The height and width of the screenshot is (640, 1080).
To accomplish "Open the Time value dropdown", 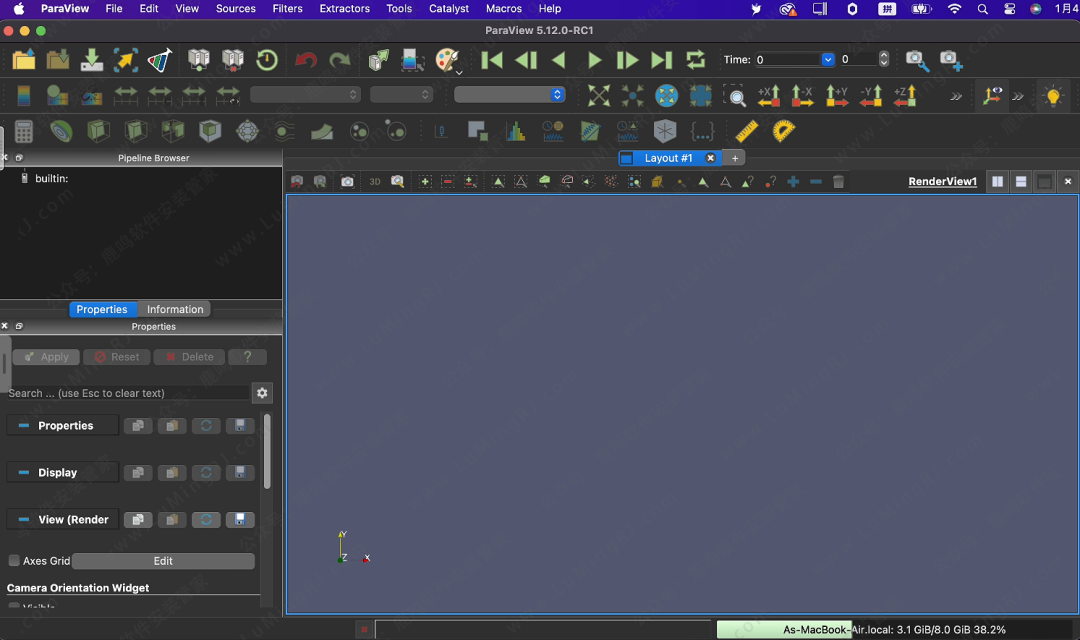I will click(x=827, y=60).
